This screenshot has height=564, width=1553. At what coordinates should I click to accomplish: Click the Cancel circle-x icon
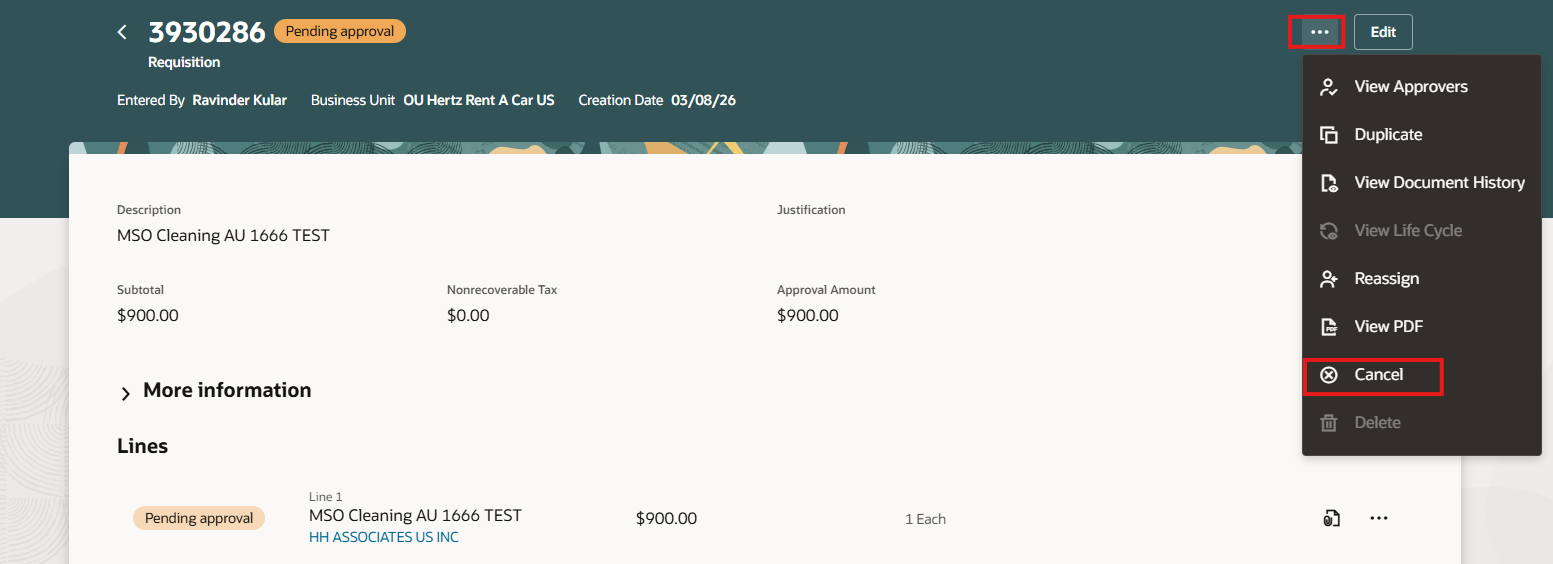[1328, 375]
